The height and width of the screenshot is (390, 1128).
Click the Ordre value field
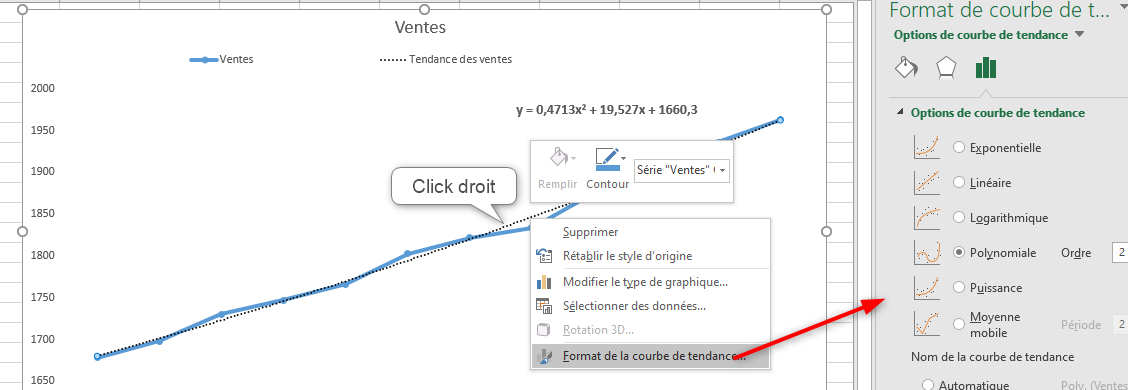click(1119, 253)
